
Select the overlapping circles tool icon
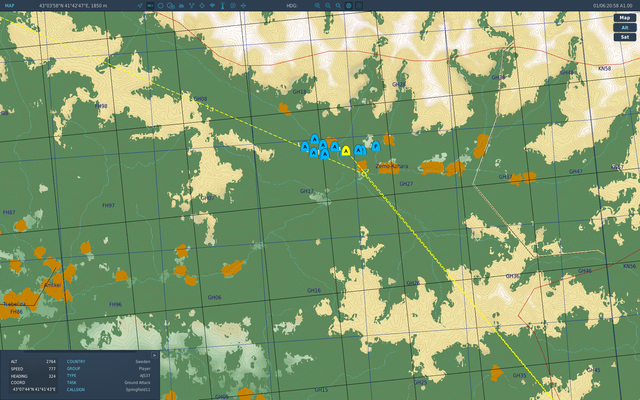click(x=171, y=6)
